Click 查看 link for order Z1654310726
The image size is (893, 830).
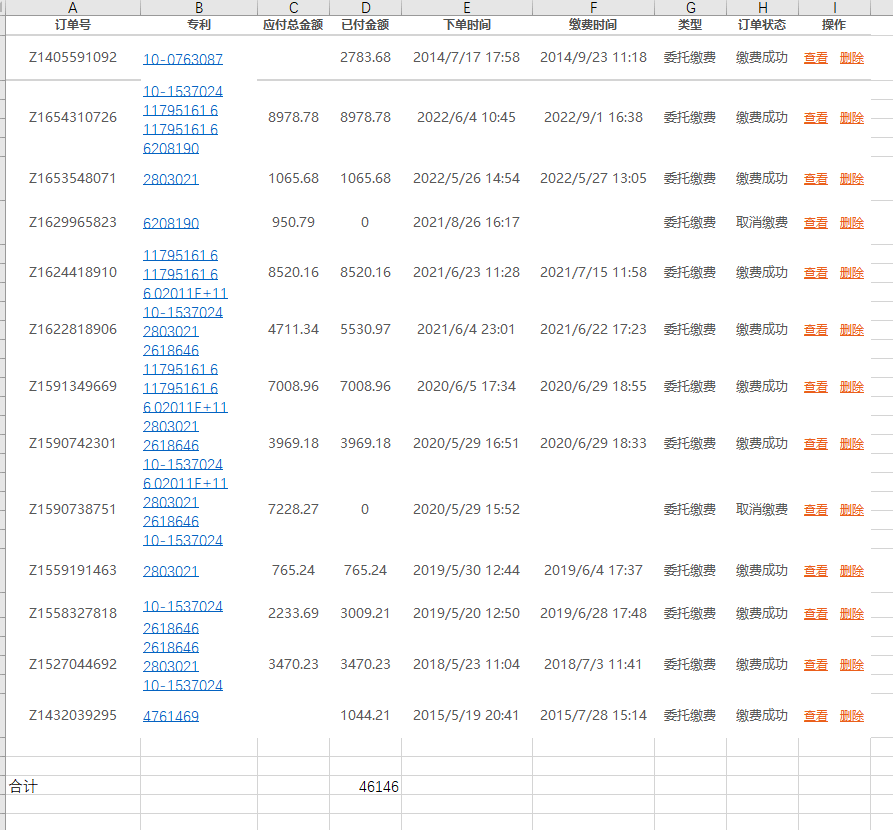coord(816,118)
